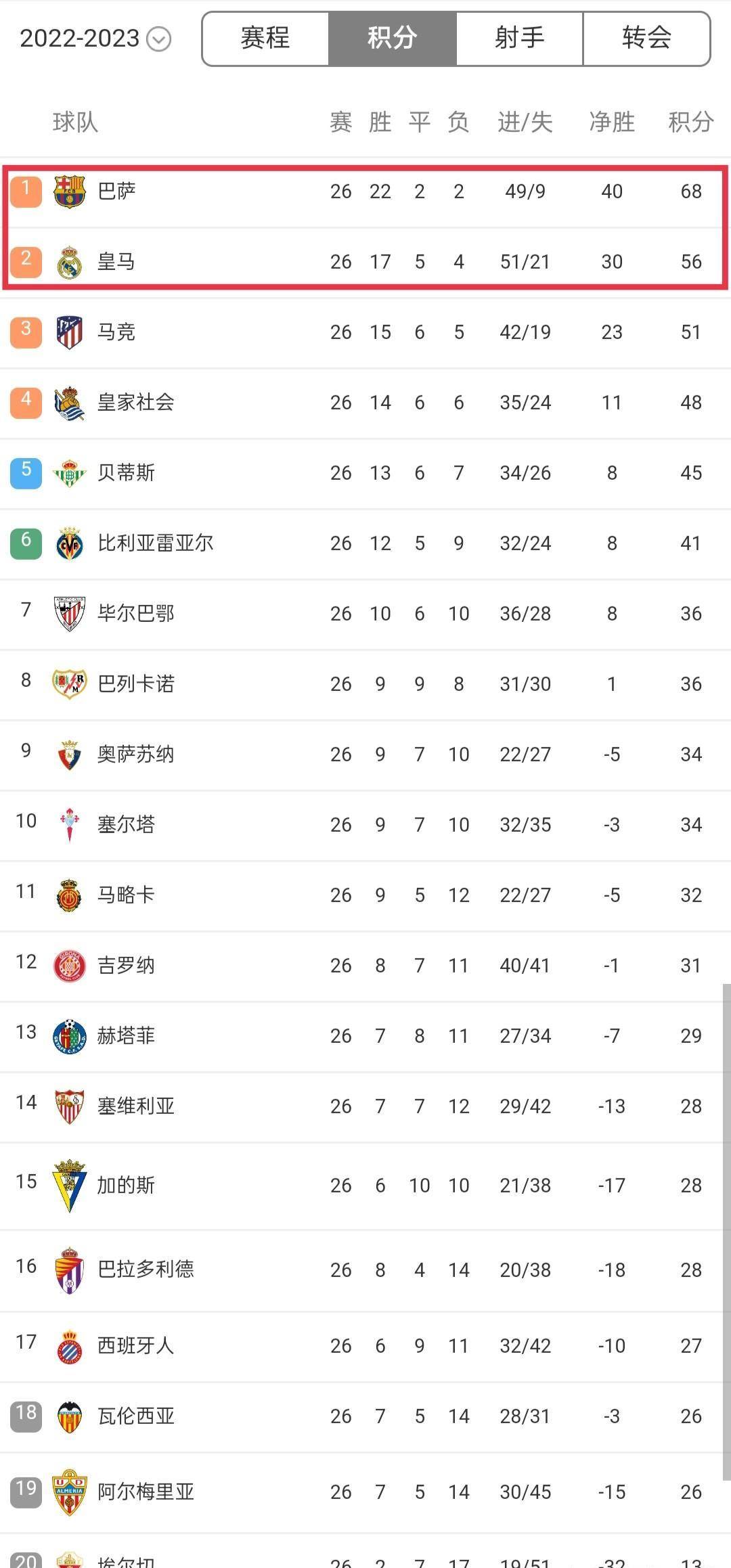Open Atlético Madrid's crest icon
The width and height of the screenshot is (731, 1568).
pyautogui.click(x=70, y=332)
